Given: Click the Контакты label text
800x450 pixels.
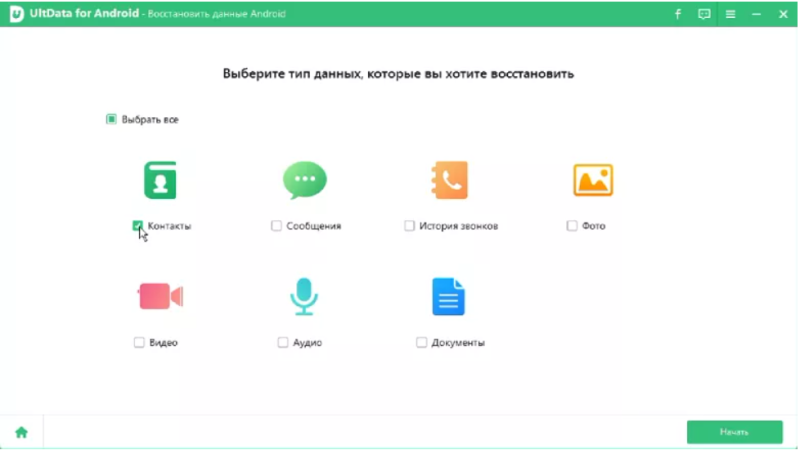Looking at the screenshot, I should tap(169, 226).
